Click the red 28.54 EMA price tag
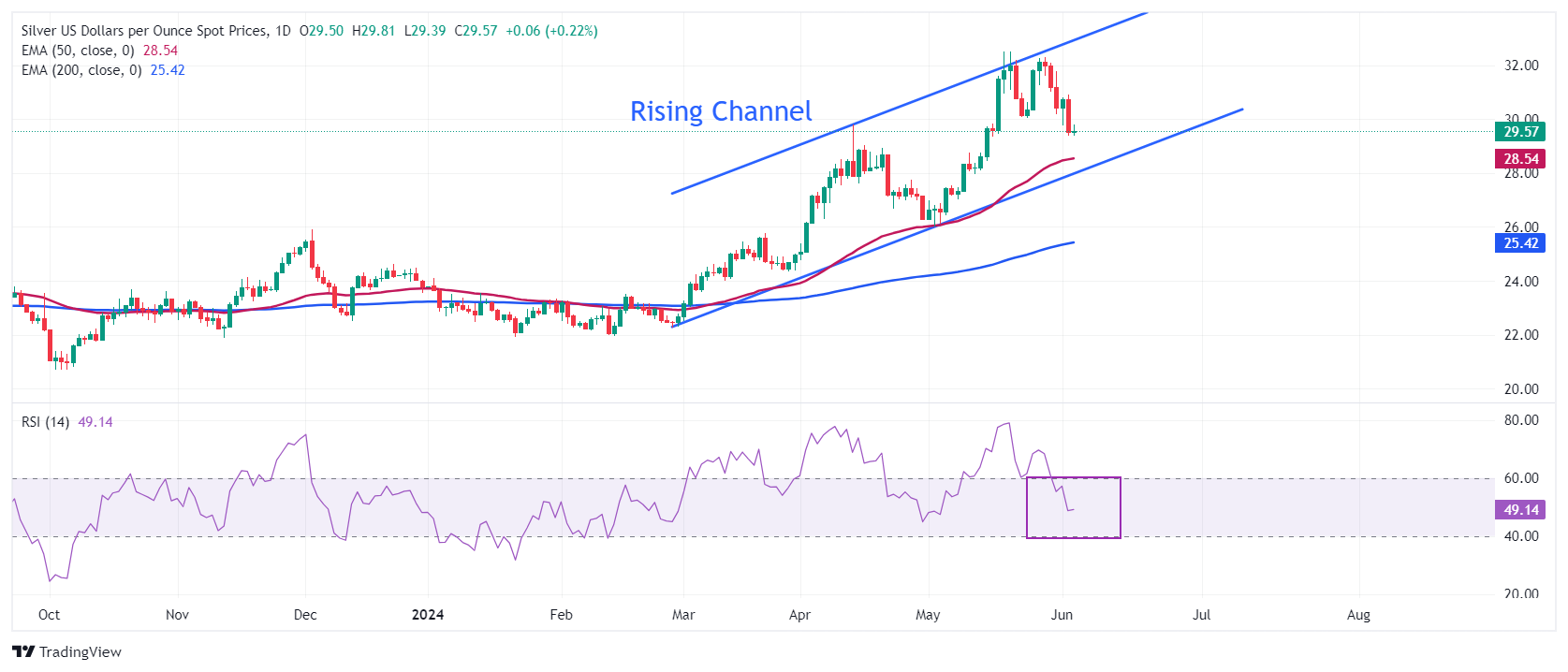 tap(1520, 159)
